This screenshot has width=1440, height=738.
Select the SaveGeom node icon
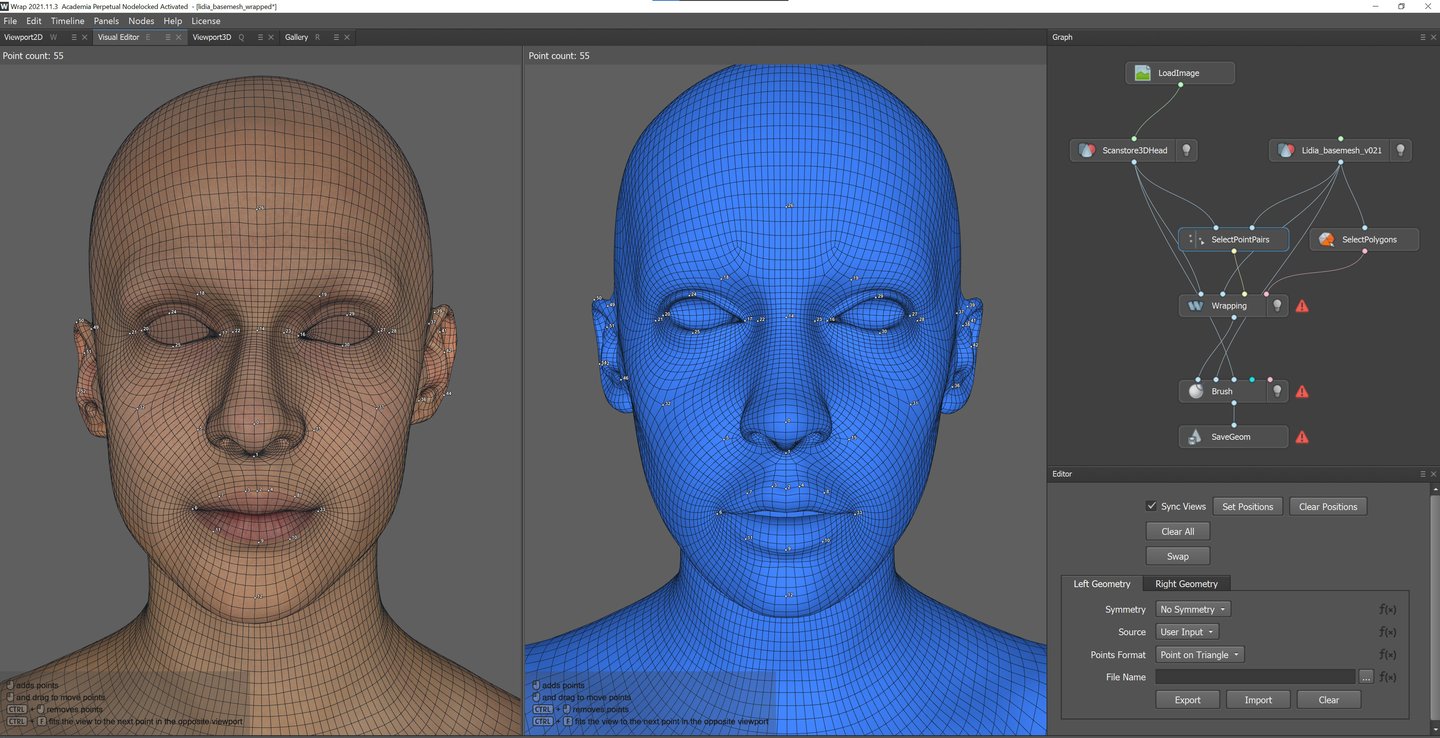point(1195,437)
